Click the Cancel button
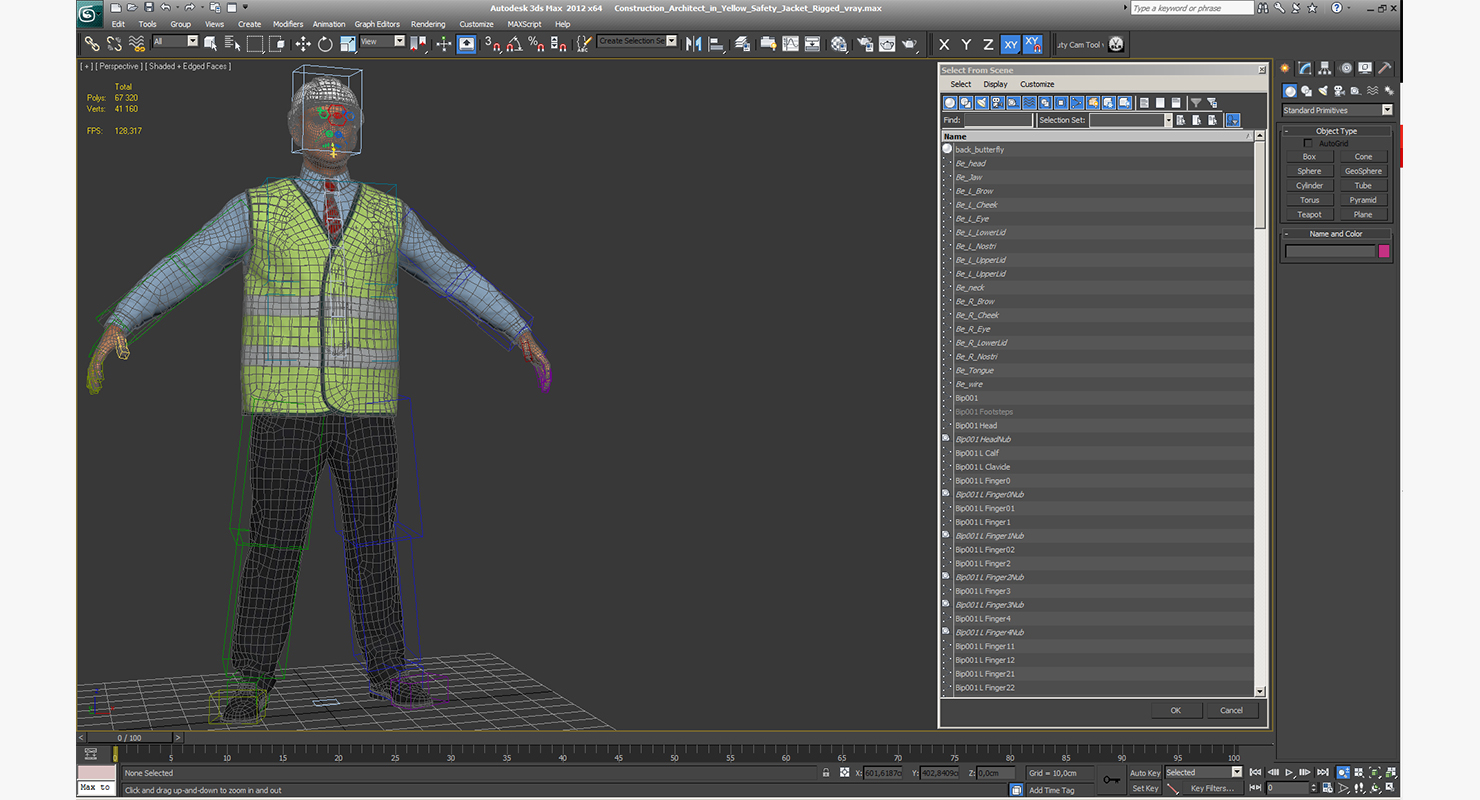The height and width of the screenshot is (800, 1480). [x=1231, y=710]
